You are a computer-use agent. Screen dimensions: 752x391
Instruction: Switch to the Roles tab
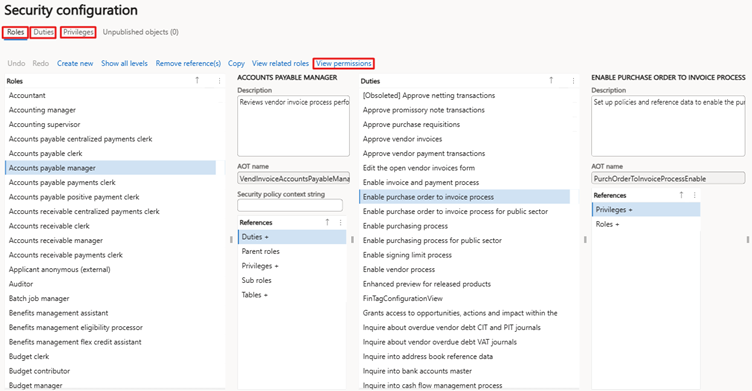15,32
